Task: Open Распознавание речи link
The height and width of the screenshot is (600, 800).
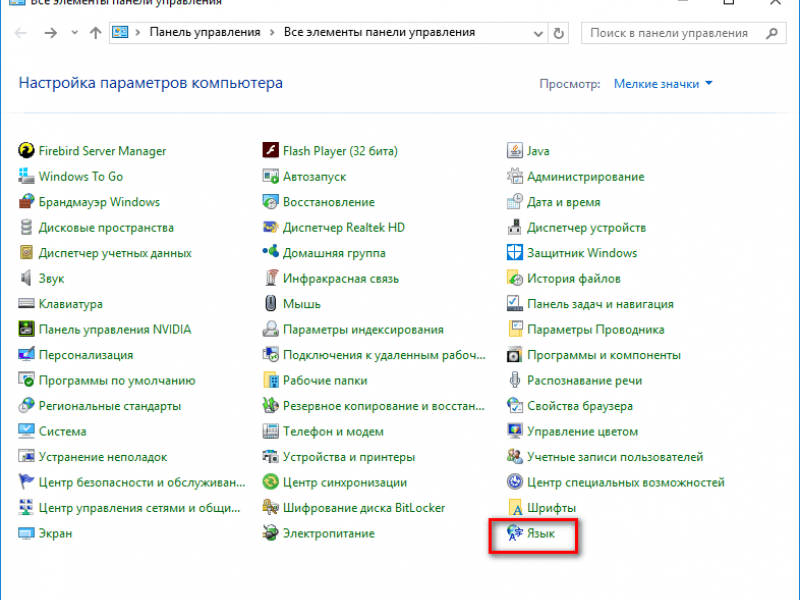Action: click(x=584, y=380)
